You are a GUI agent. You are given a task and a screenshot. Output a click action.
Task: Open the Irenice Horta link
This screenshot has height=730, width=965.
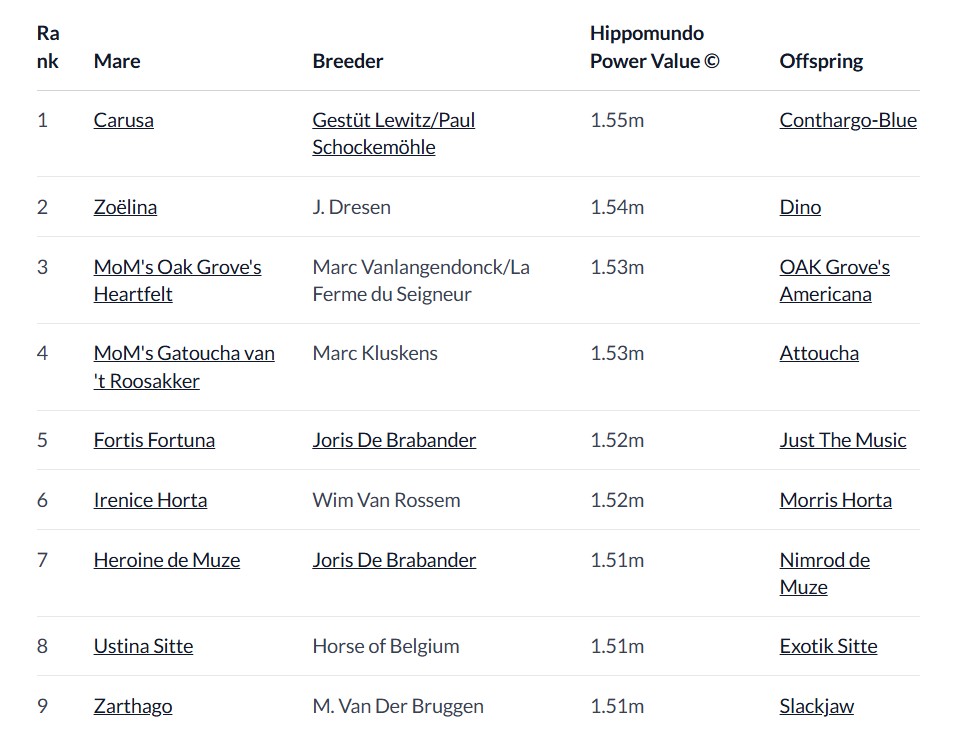tap(150, 500)
